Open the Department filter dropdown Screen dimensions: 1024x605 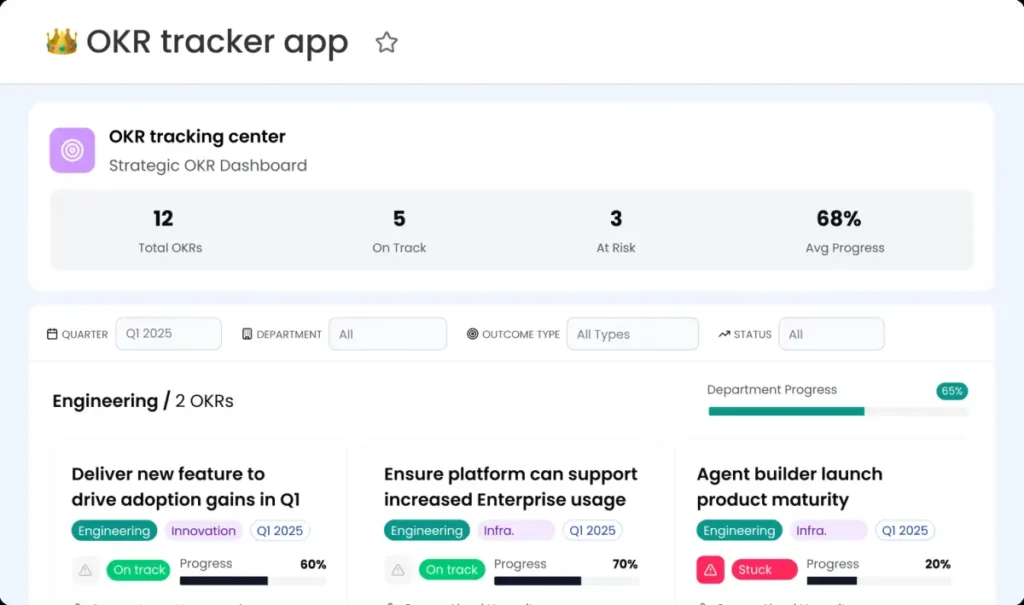coord(388,334)
